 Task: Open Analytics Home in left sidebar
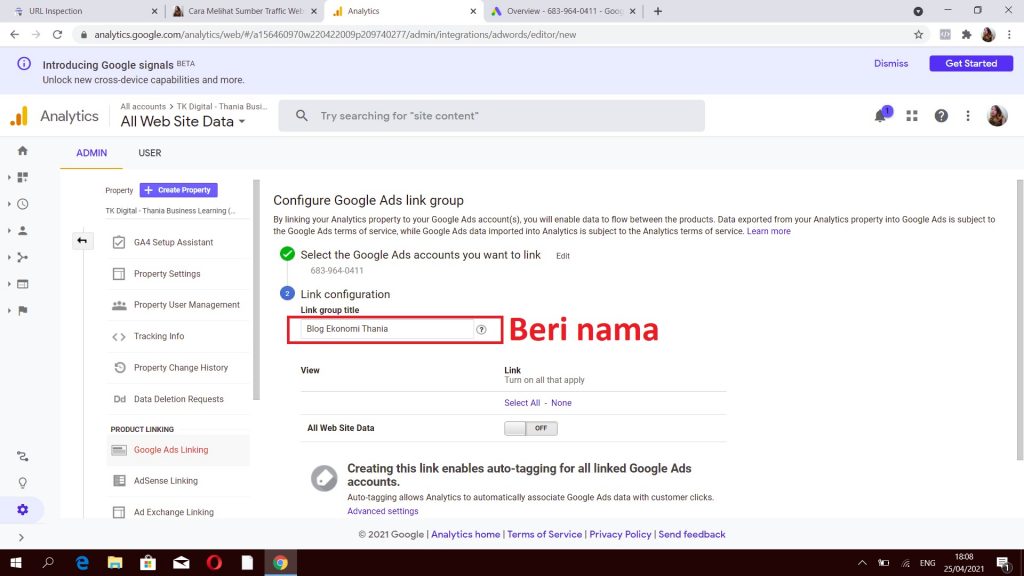pos(23,151)
